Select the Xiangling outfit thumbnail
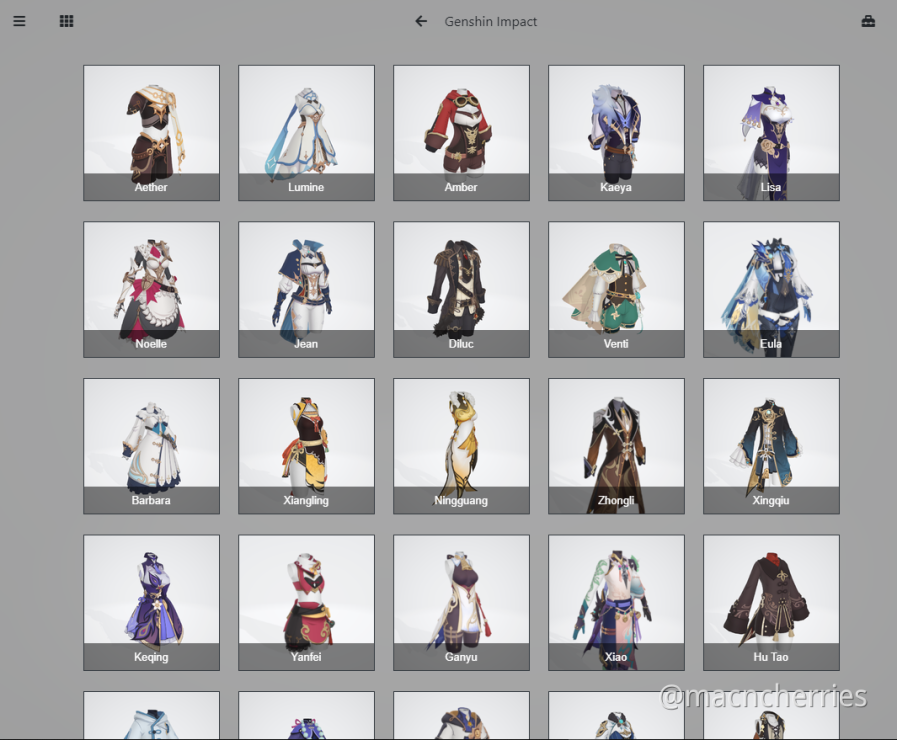 [x=307, y=446]
